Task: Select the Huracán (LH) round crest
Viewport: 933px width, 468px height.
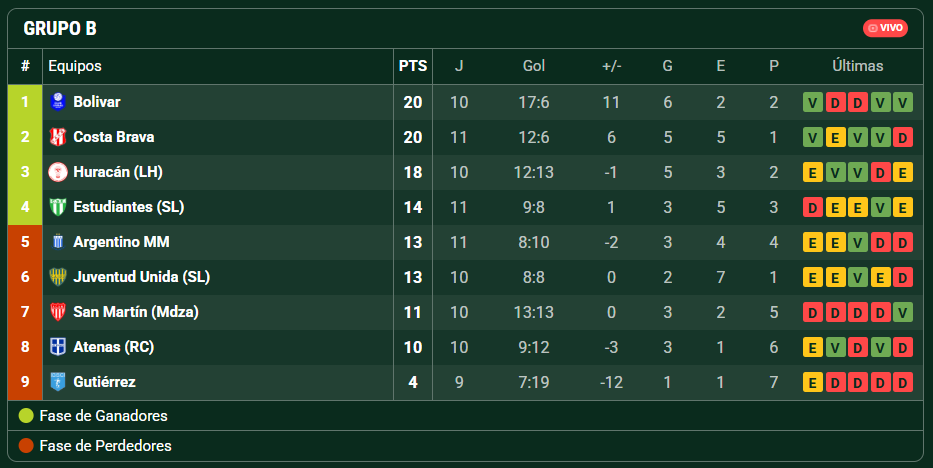Action: [x=58, y=172]
